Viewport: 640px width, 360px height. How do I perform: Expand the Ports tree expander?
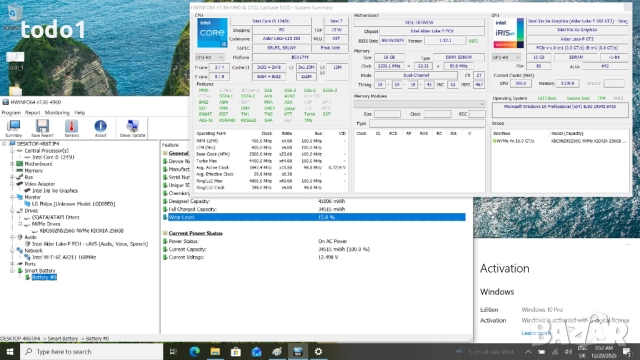click(x=12, y=264)
